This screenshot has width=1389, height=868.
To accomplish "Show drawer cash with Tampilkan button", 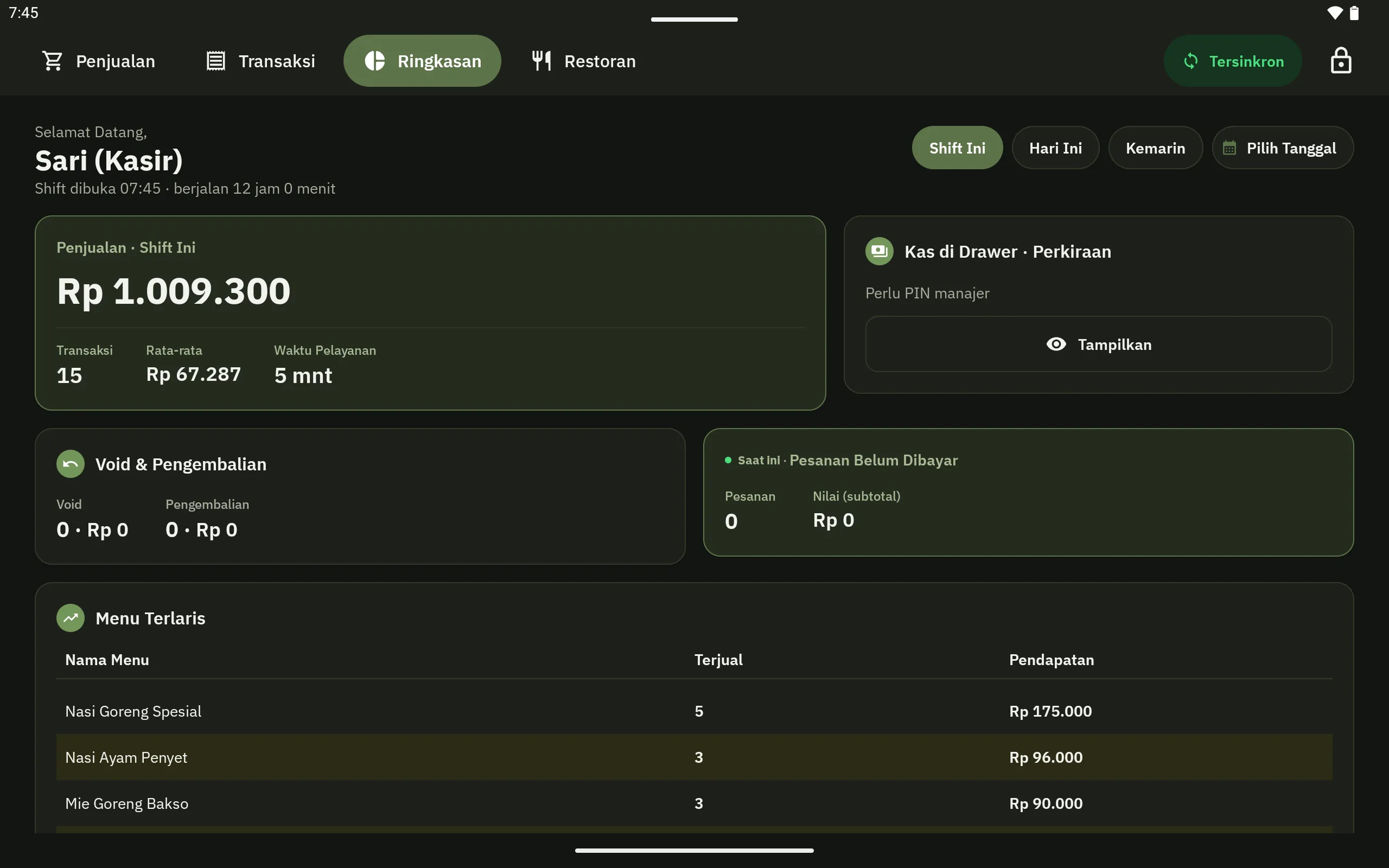I will [1098, 344].
